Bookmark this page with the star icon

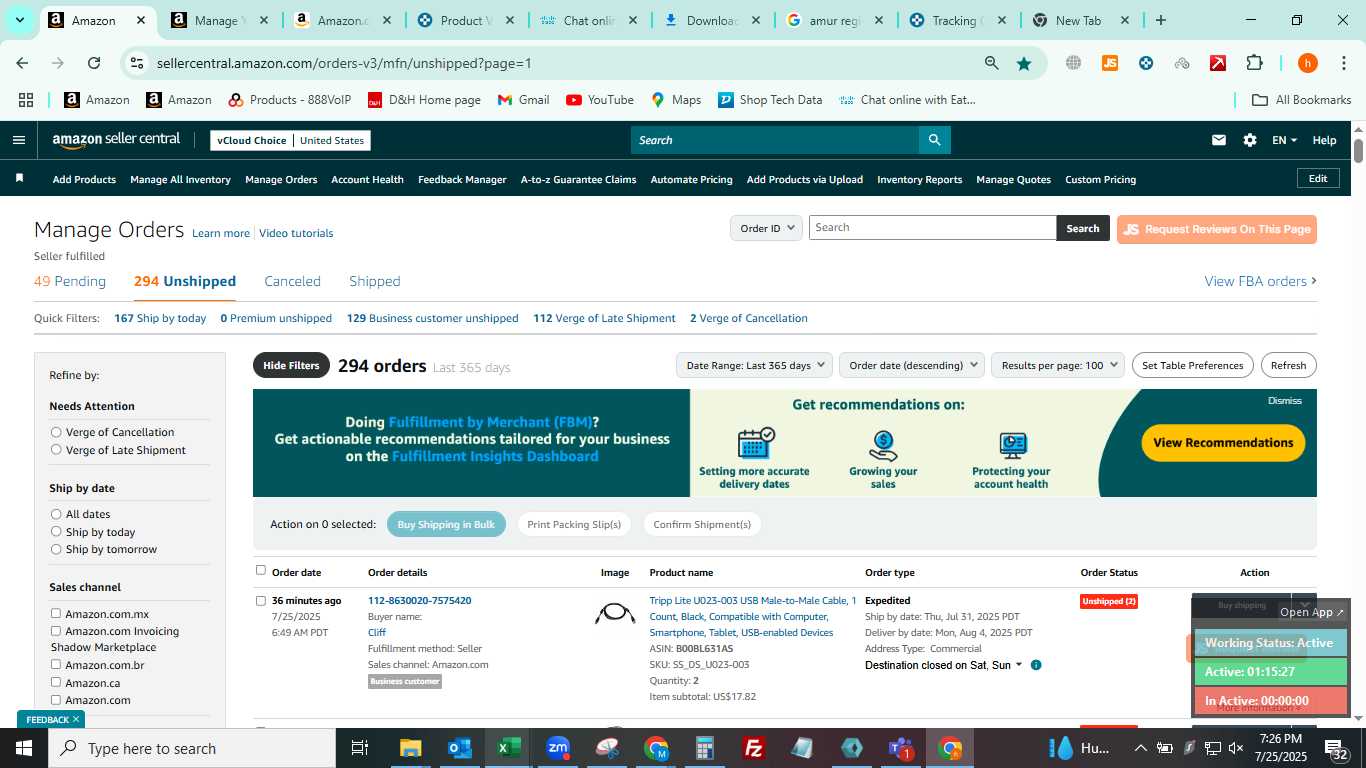tap(1024, 63)
